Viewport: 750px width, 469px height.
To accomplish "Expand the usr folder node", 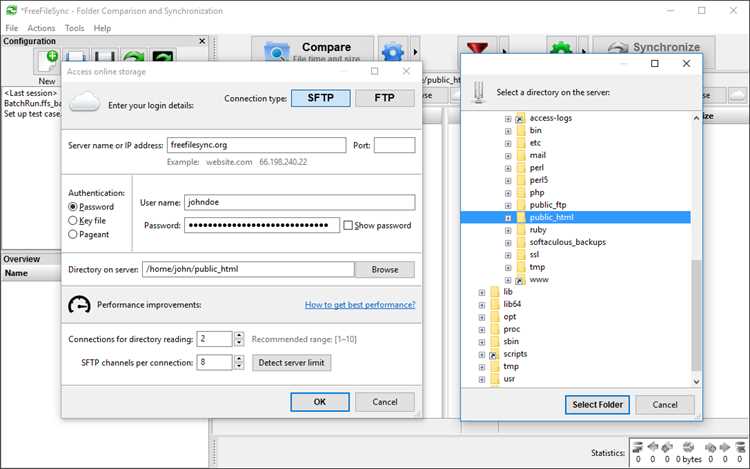I will tap(482, 380).
